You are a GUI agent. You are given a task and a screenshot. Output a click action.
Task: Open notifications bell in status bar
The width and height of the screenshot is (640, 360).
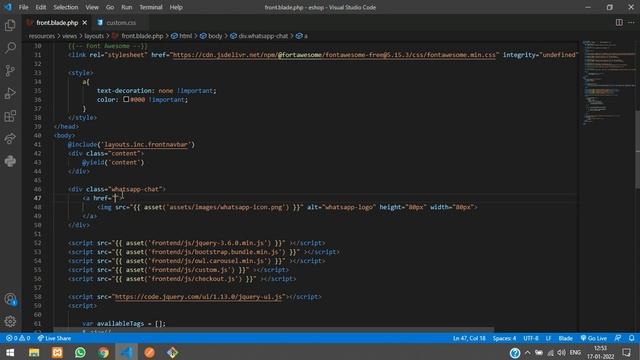click(x=631, y=338)
